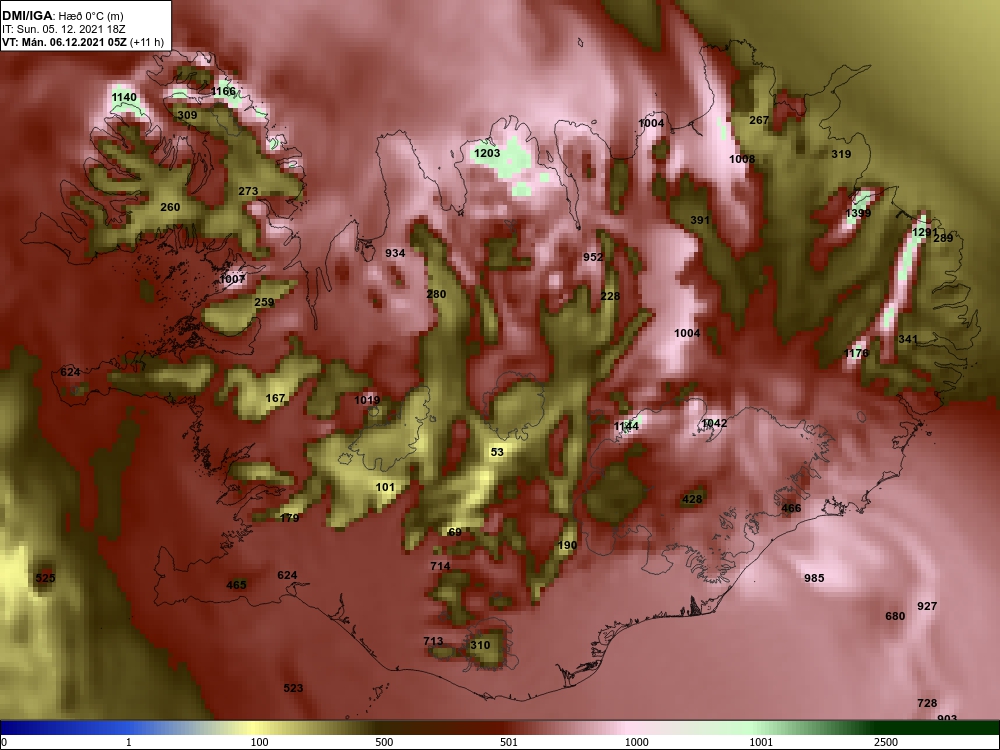Select the '1144' value label

tap(626, 426)
